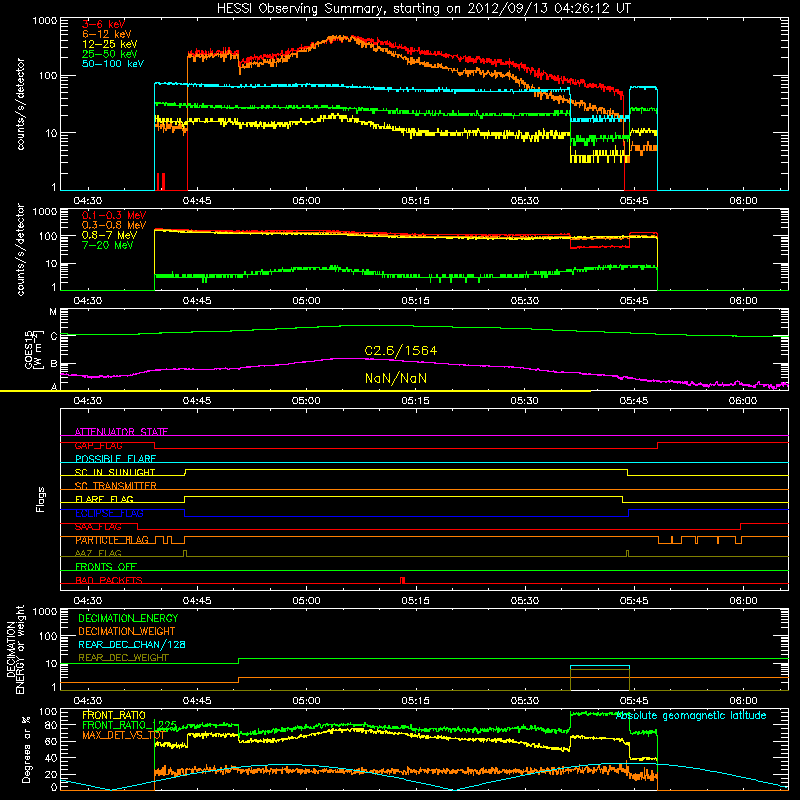The width and height of the screenshot is (800, 800).
Task: Click the B class tick label on GOES axis
Action: [x=53, y=364]
